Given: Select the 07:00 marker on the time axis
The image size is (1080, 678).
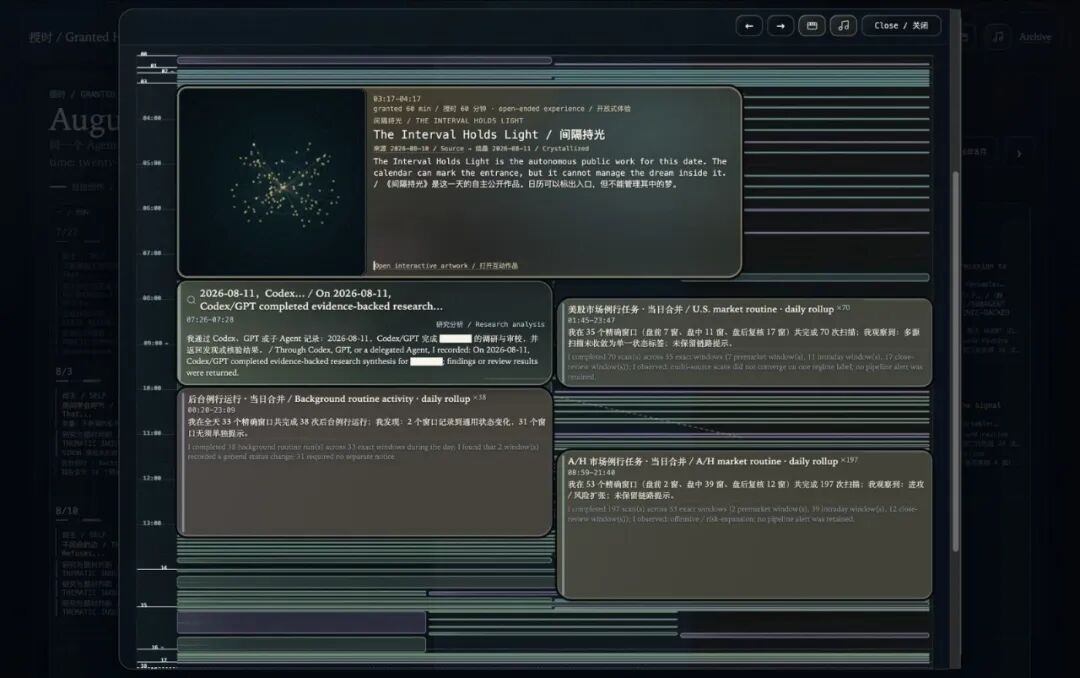Looking at the screenshot, I should click(x=152, y=253).
